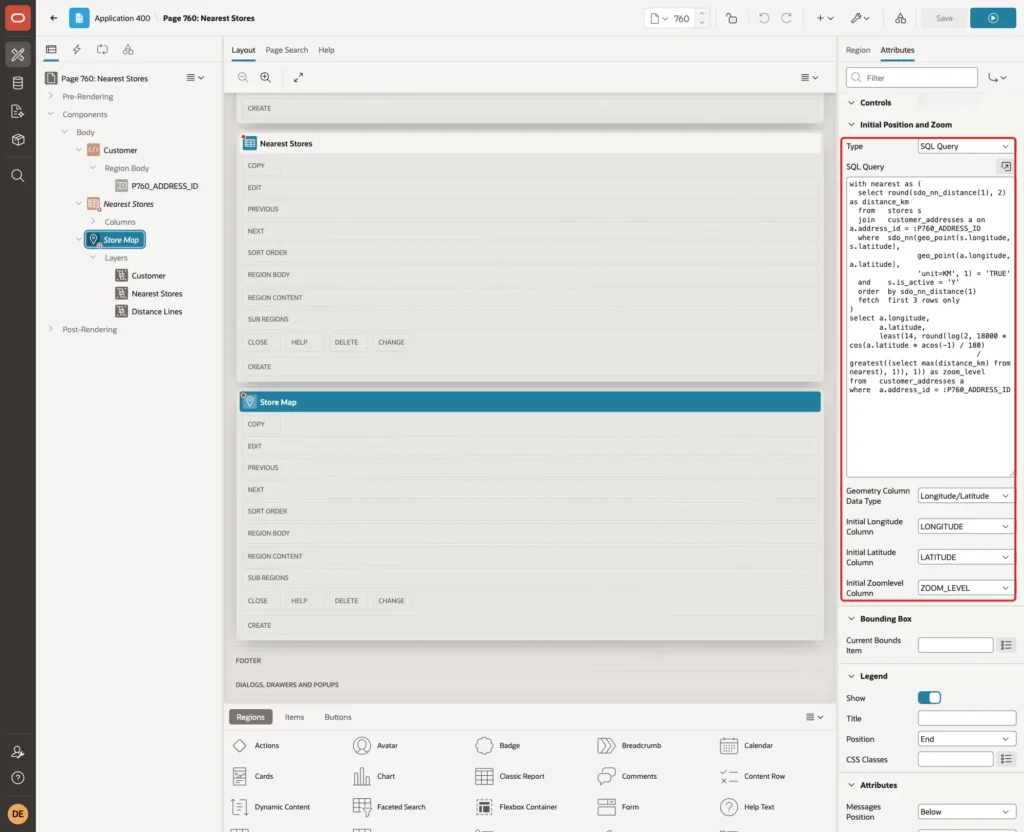Viewport: 1024px width, 832px height.
Task: Open the Initial Longitude Column dropdown
Action: pos(965,526)
